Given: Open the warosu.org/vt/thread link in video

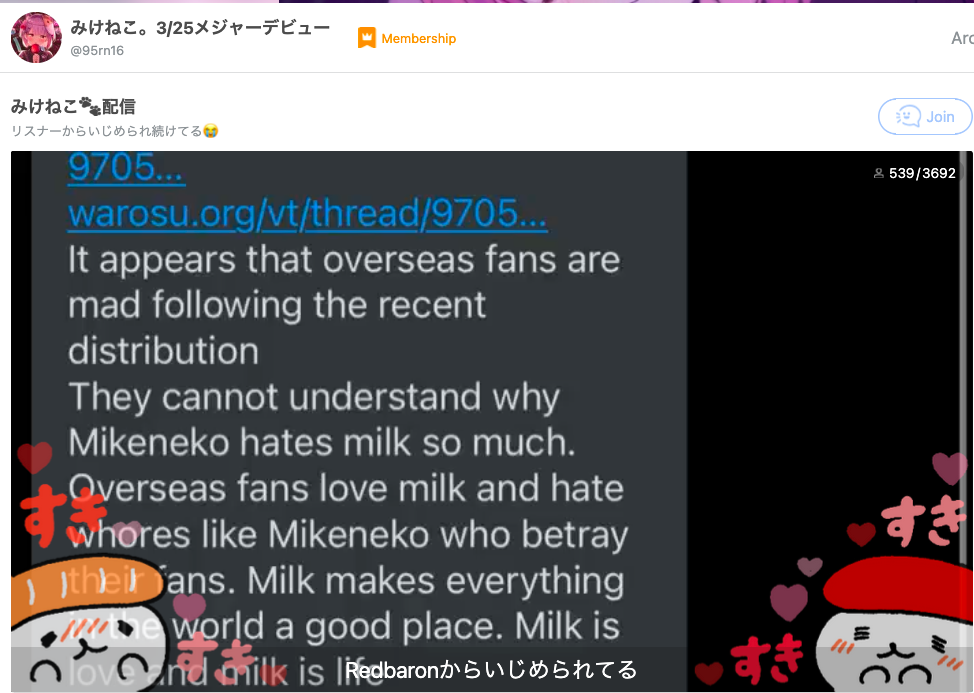Looking at the screenshot, I should point(307,213).
